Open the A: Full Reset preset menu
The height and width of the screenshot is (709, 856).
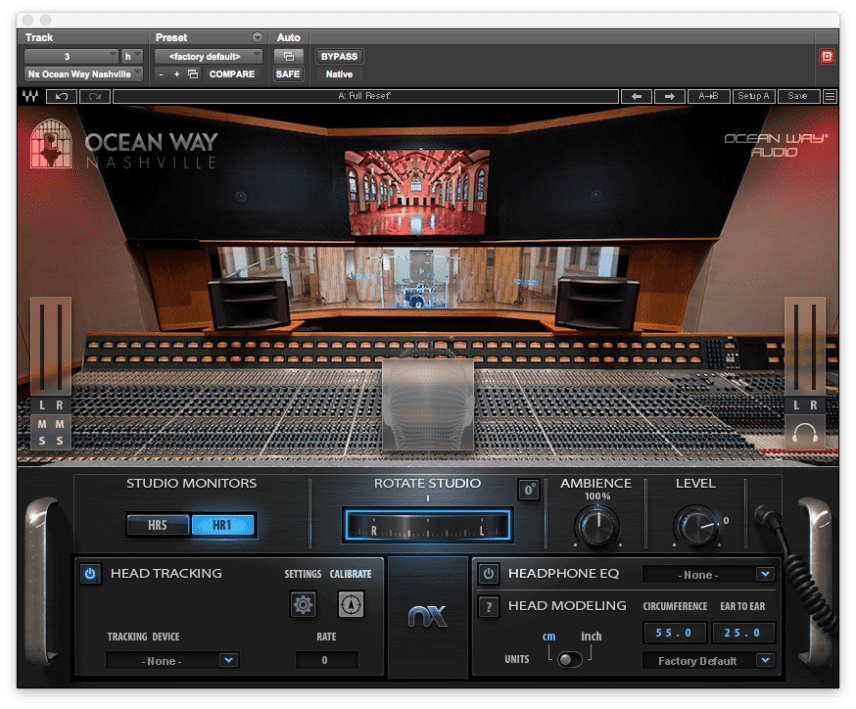tap(365, 96)
